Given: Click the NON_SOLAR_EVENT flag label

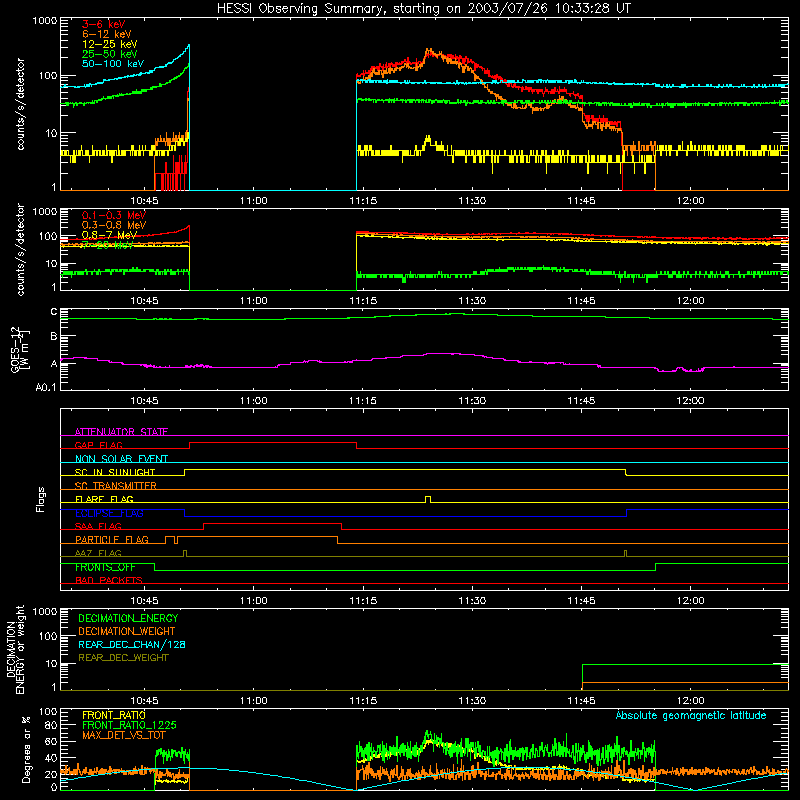Looking at the screenshot, I should tap(121, 459).
